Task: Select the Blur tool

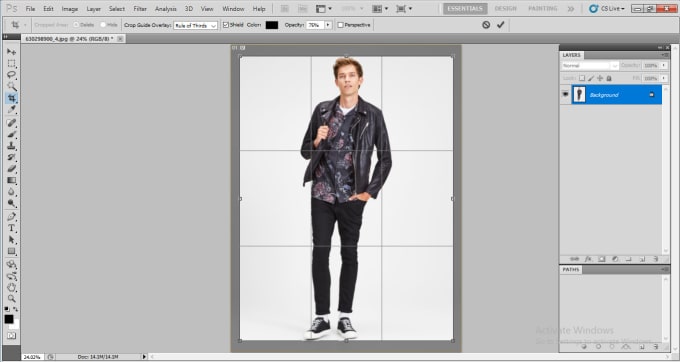Action: tap(11, 192)
